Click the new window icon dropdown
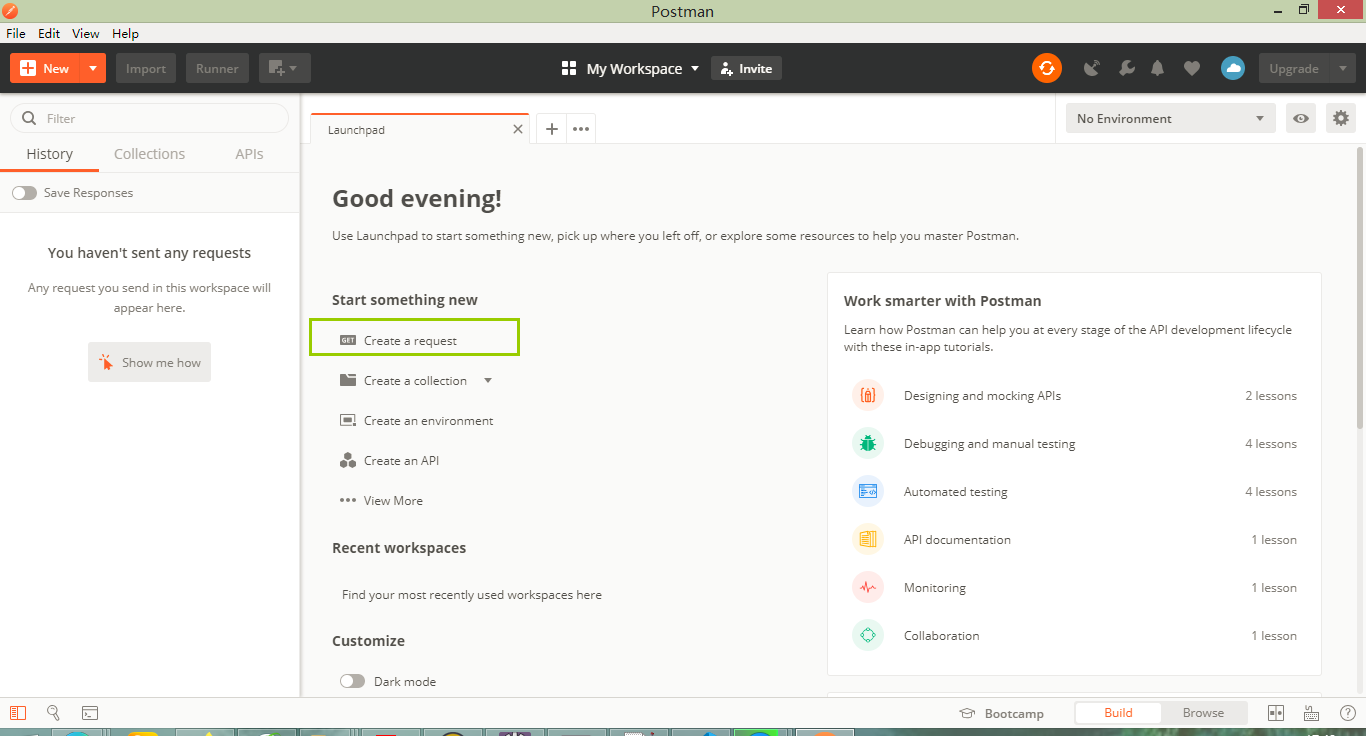 [285, 68]
